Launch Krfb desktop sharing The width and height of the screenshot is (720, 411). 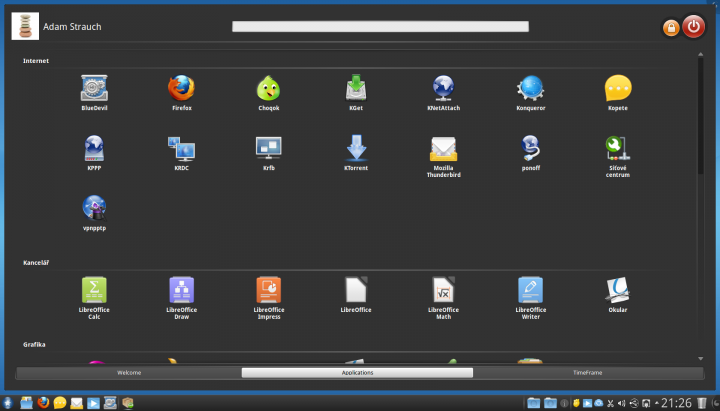(269, 152)
